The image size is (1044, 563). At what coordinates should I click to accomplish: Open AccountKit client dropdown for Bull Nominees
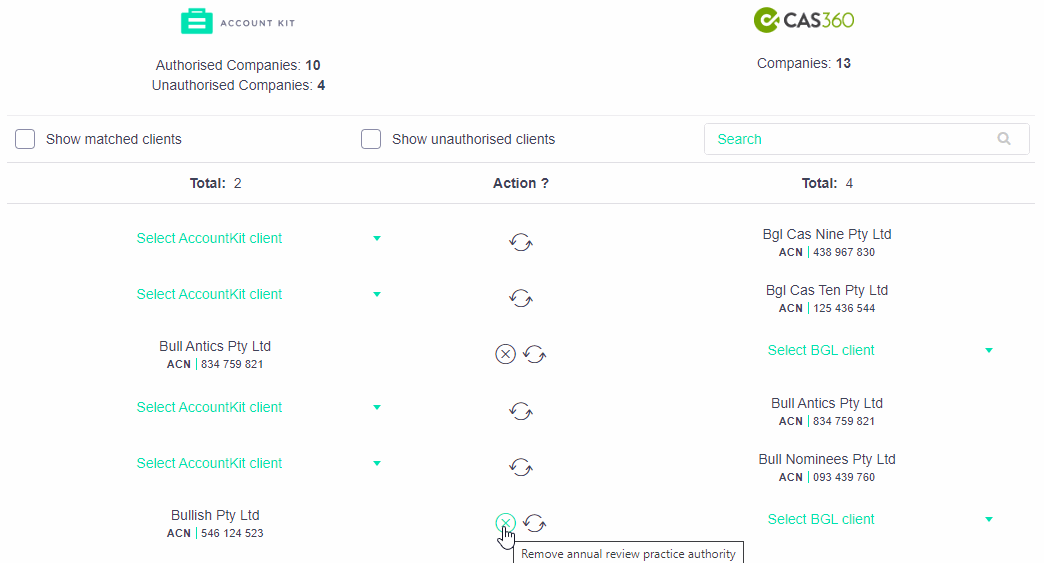coord(258,463)
